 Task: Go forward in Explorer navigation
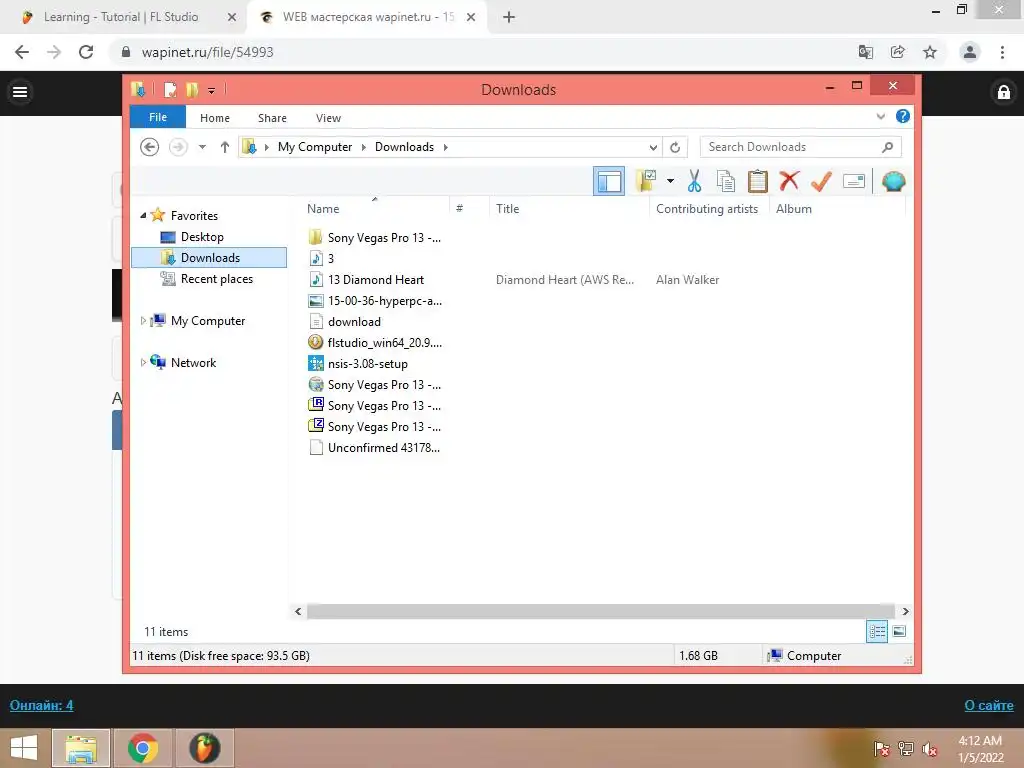click(178, 147)
